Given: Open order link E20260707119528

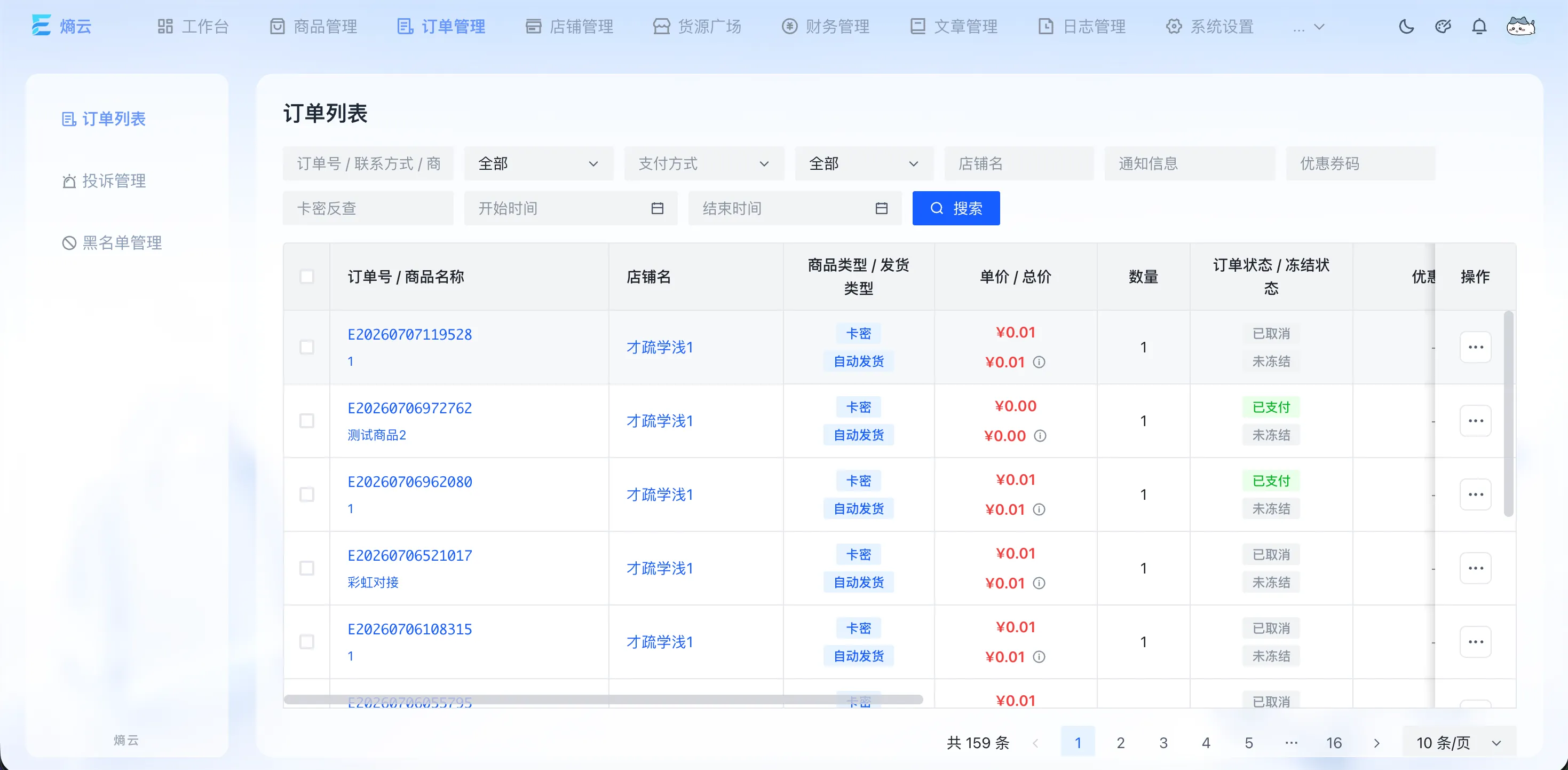Looking at the screenshot, I should tap(410, 334).
